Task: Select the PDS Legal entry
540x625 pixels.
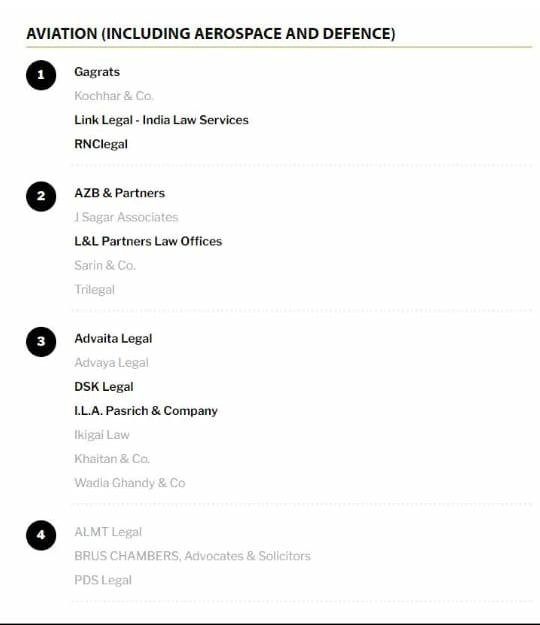Action: click(x=103, y=580)
